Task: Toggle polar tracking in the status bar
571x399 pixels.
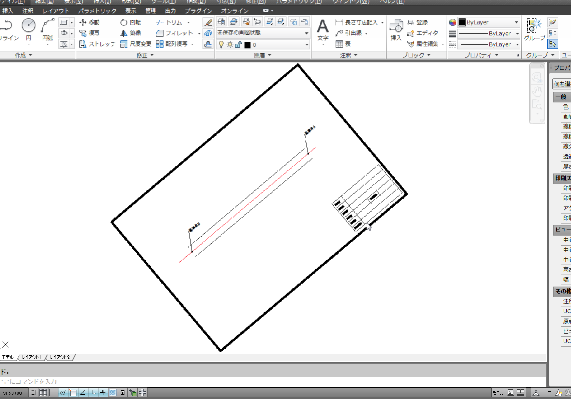Action: point(83,393)
